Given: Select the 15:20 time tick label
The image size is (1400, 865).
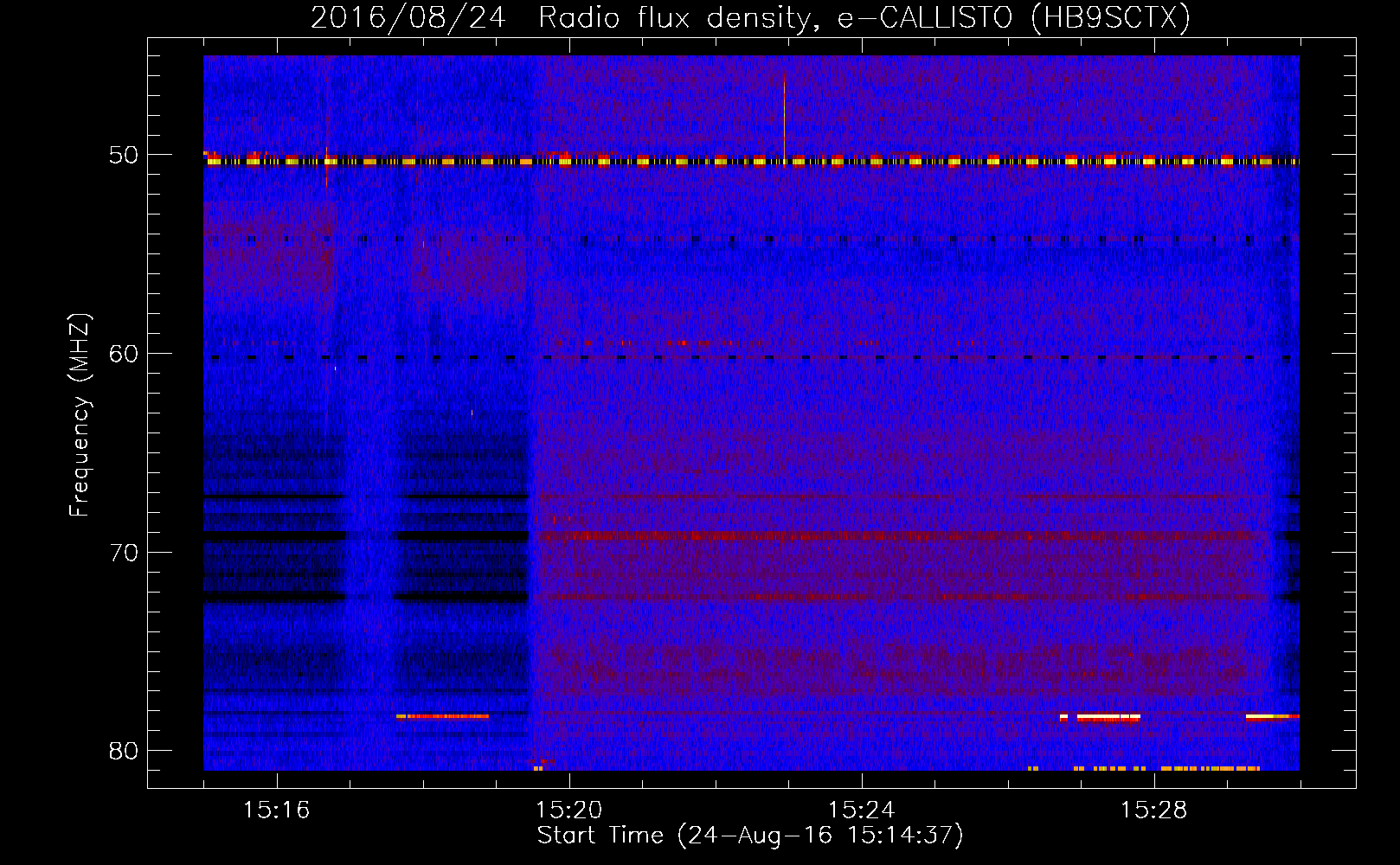Looking at the screenshot, I should 569,810.
